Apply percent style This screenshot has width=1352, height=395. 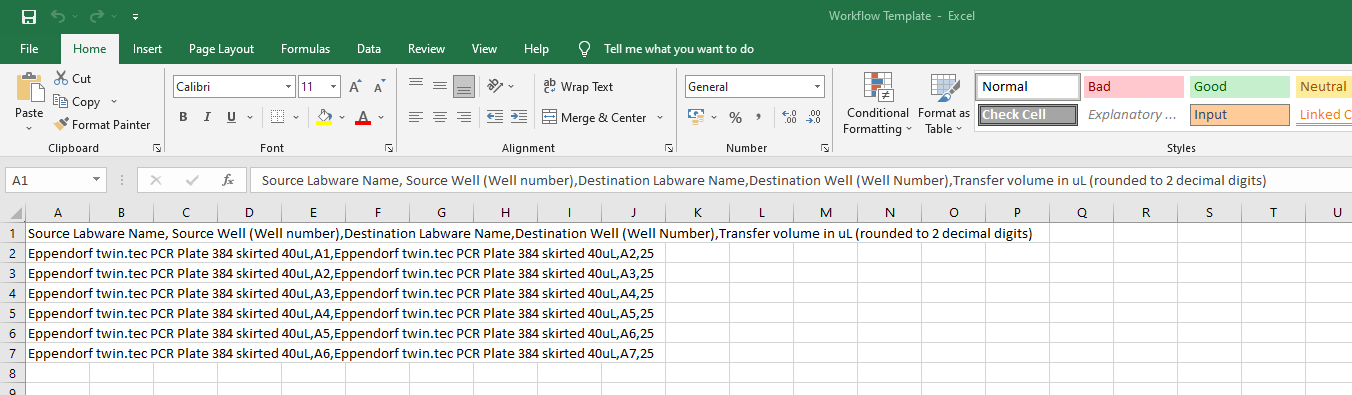coord(735,117)
